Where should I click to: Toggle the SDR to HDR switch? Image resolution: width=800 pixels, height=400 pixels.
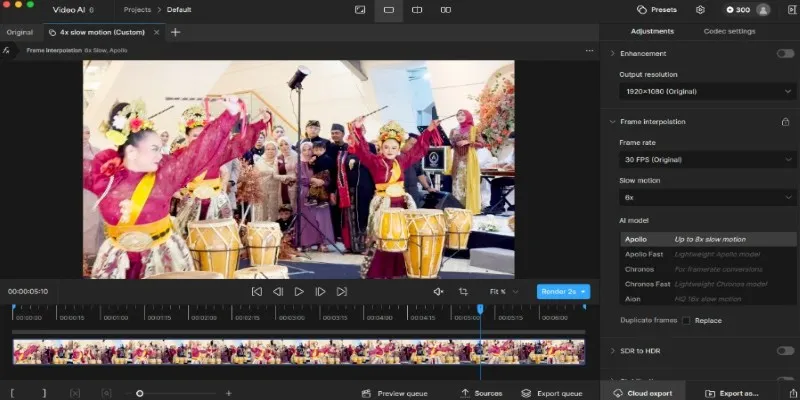785,351
